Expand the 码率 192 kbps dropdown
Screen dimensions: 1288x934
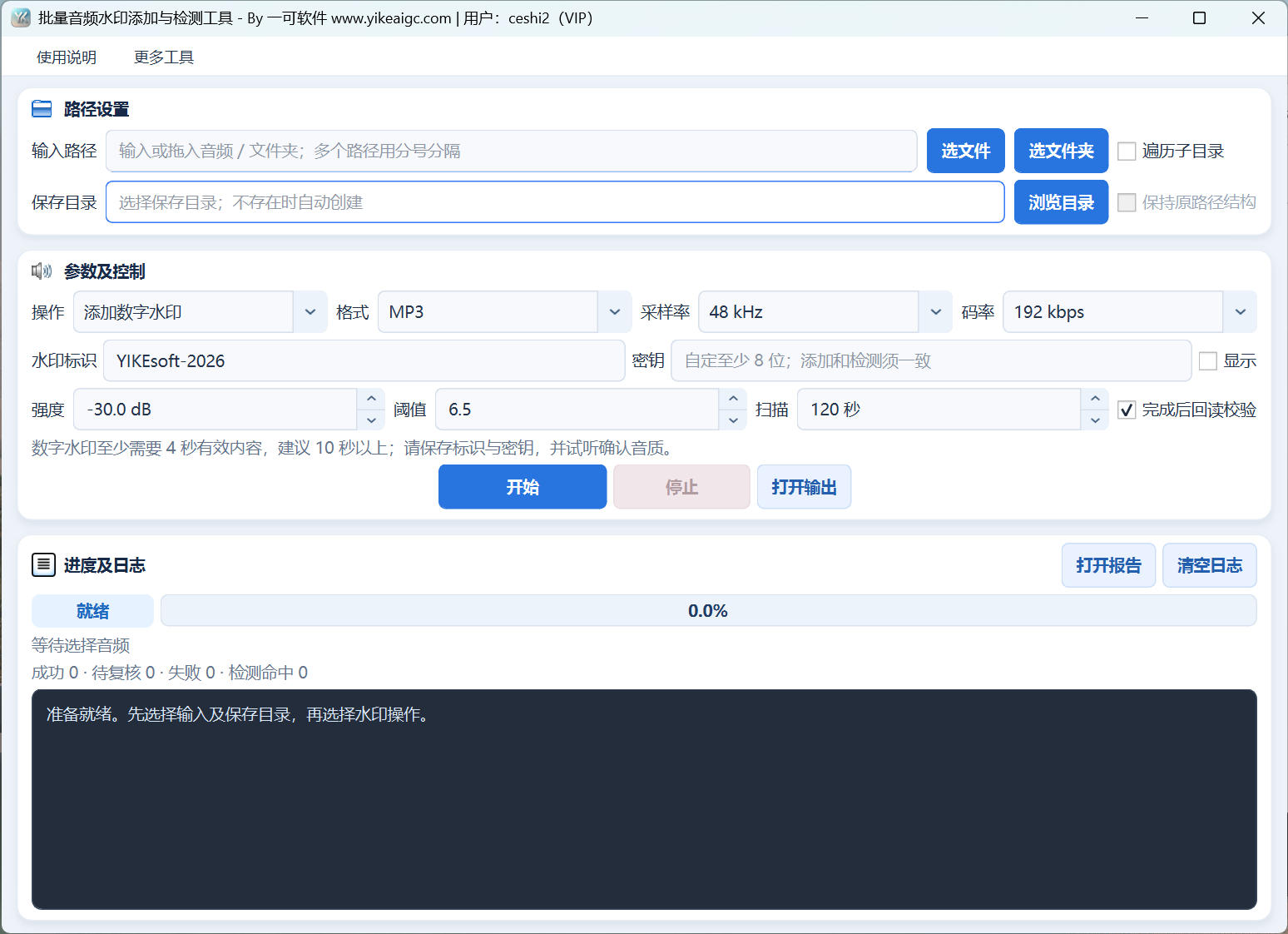tap(1130, 312)
